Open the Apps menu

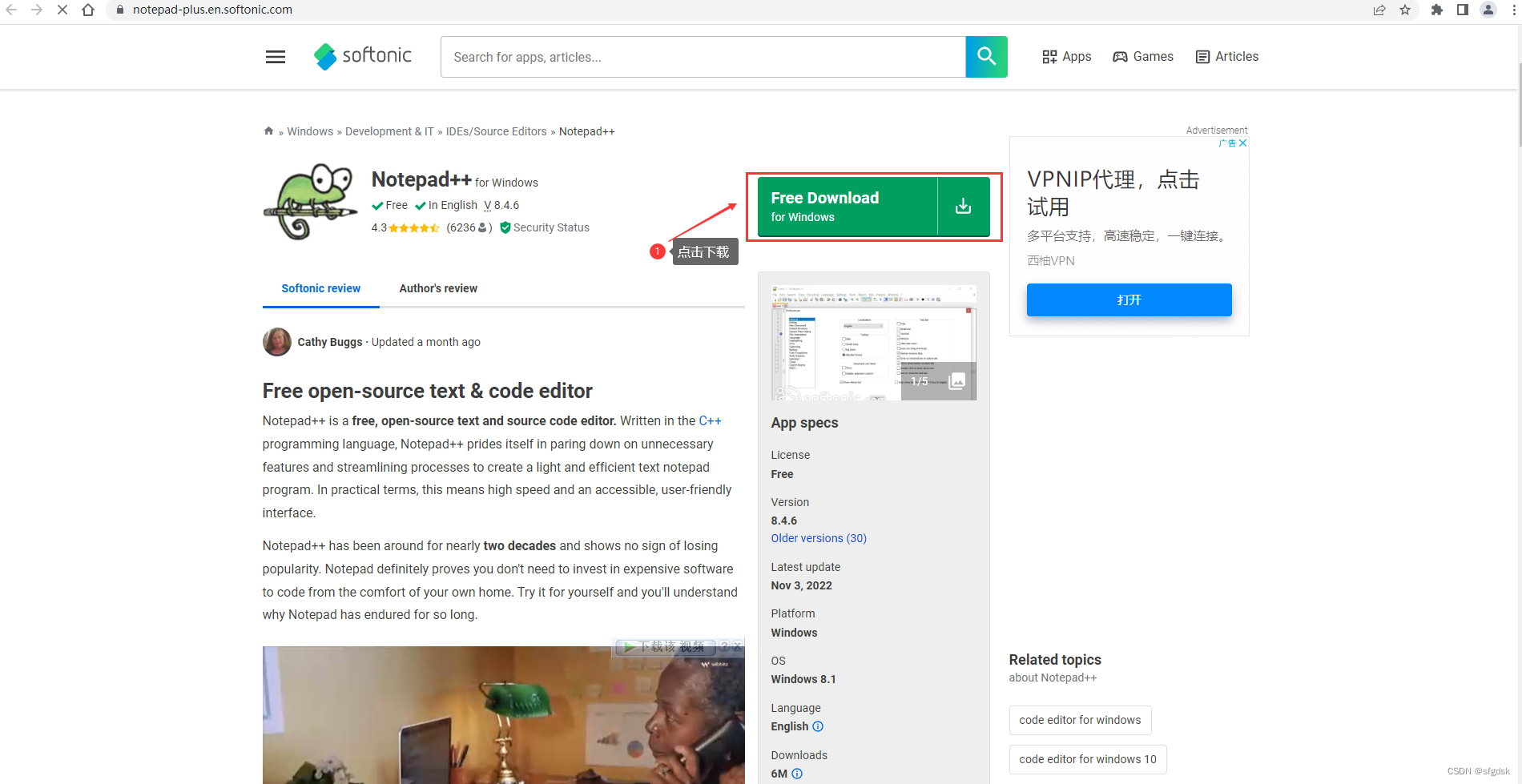coord(1066,57)
